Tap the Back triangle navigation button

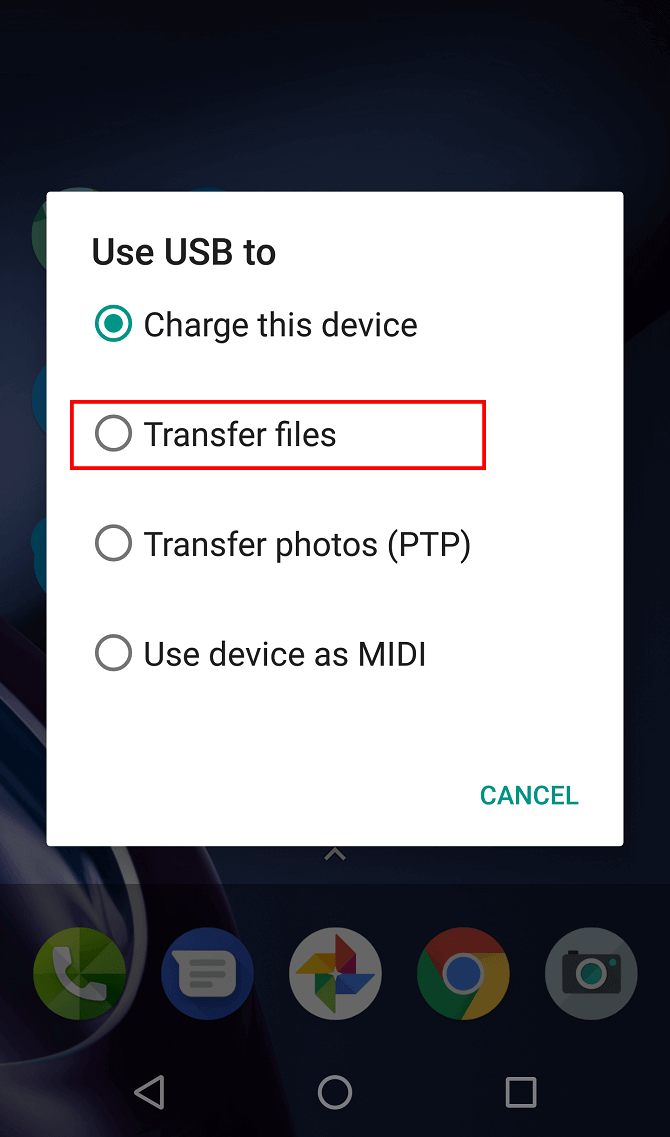point(150,1091)
